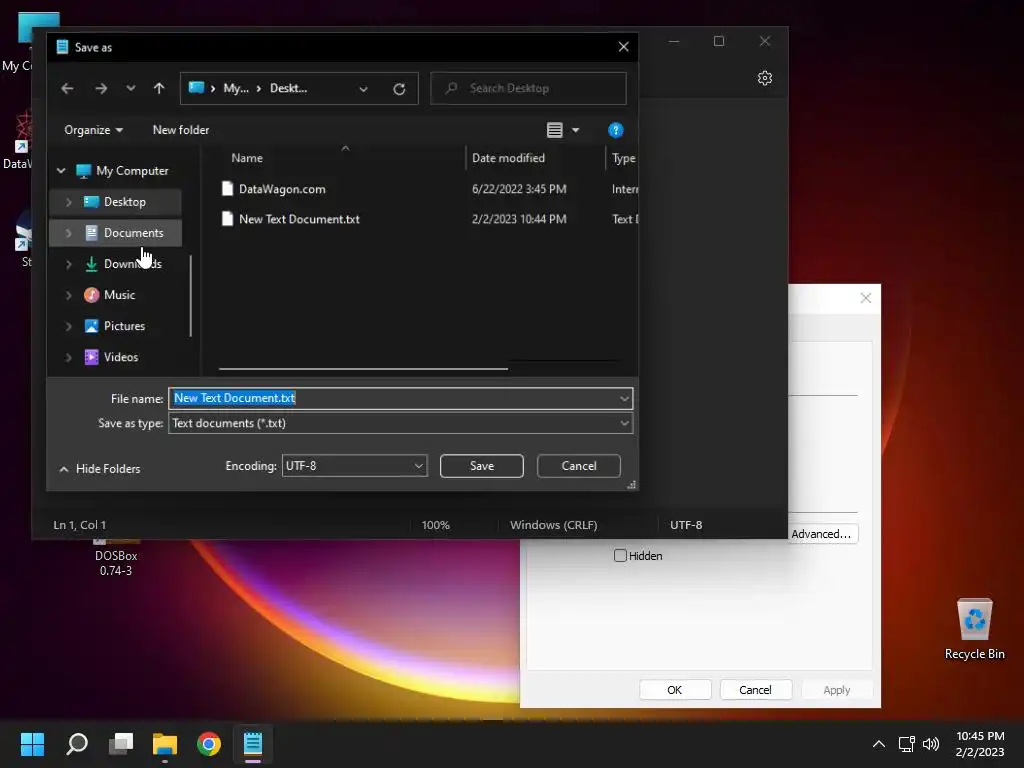Image resolution: width=1024 pixels, height=768 pixels.
Task: Select Desktop in navigation pane
Action: tap(125, 202)
